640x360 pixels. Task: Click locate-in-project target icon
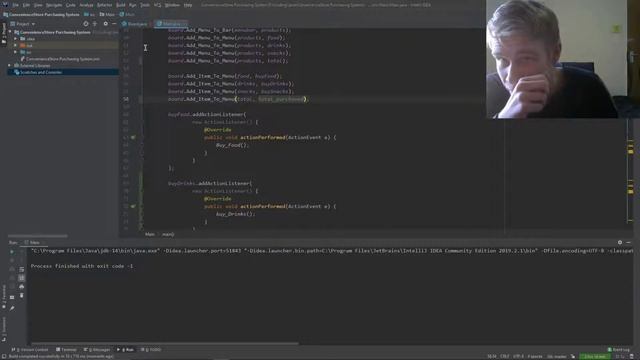pos(85,24)
